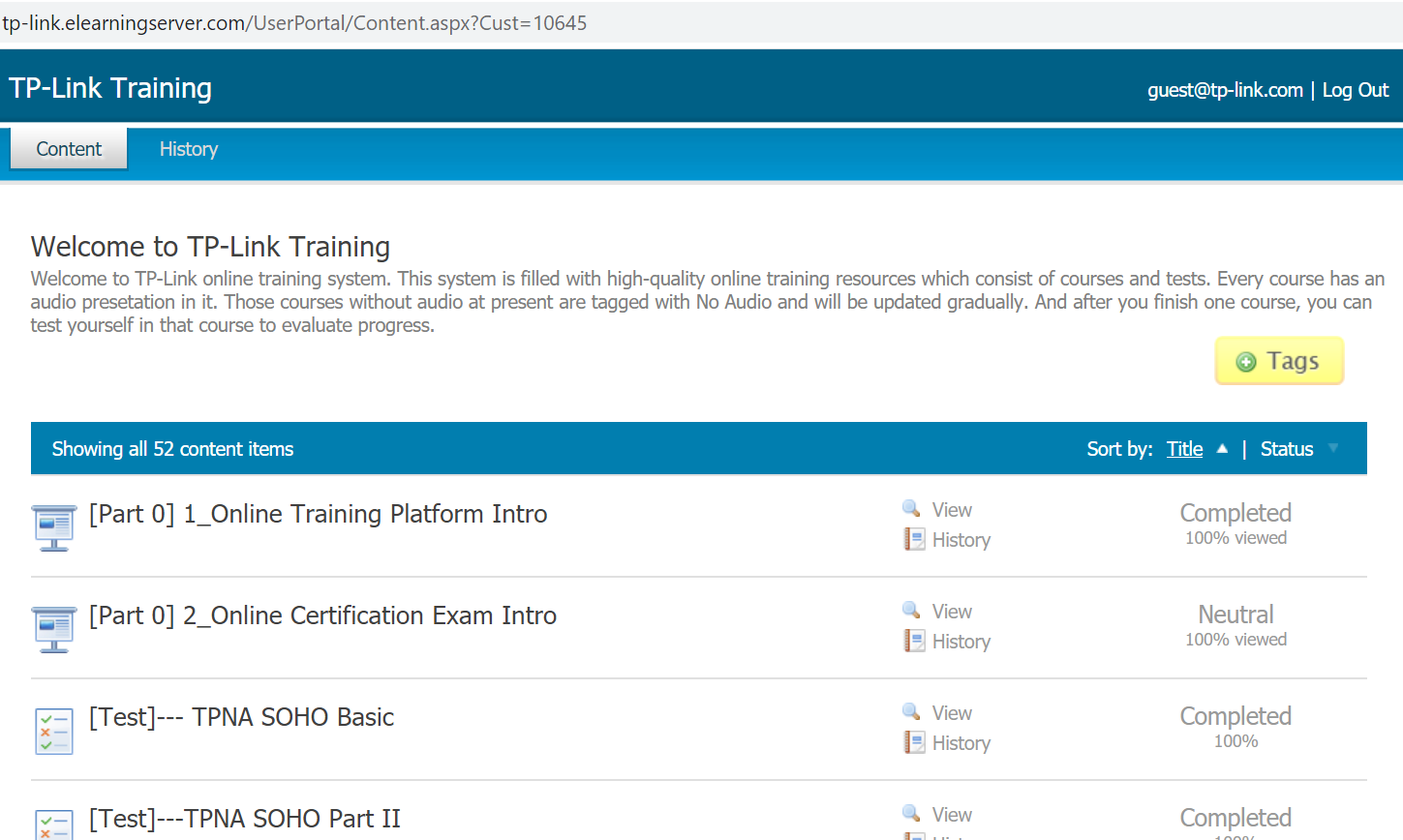Screen dimensions: 1403x840
Task: Click the browser address bar URL
Action: (x=294, y=23)
